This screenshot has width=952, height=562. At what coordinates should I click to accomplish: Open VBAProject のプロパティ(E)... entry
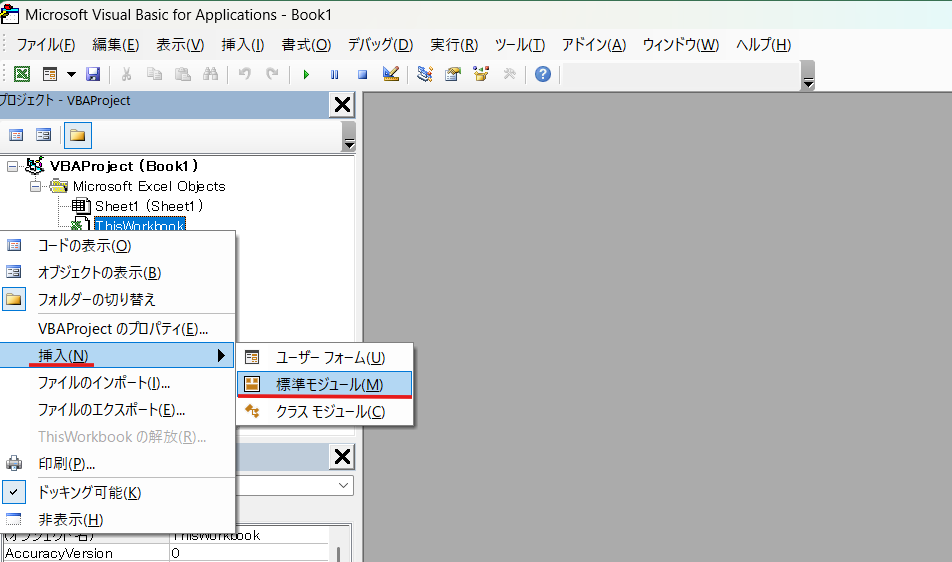[x=117, y=329]
